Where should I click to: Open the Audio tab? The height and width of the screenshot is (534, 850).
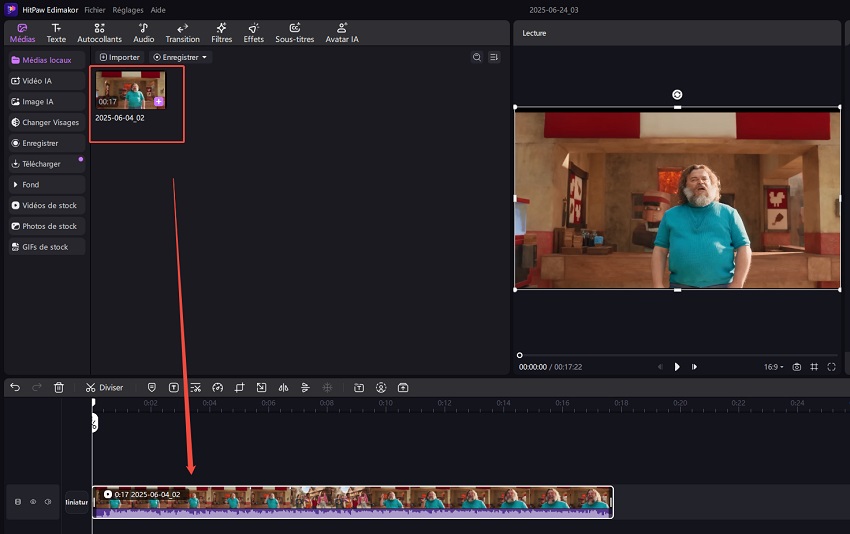click(x=144, y=33)
